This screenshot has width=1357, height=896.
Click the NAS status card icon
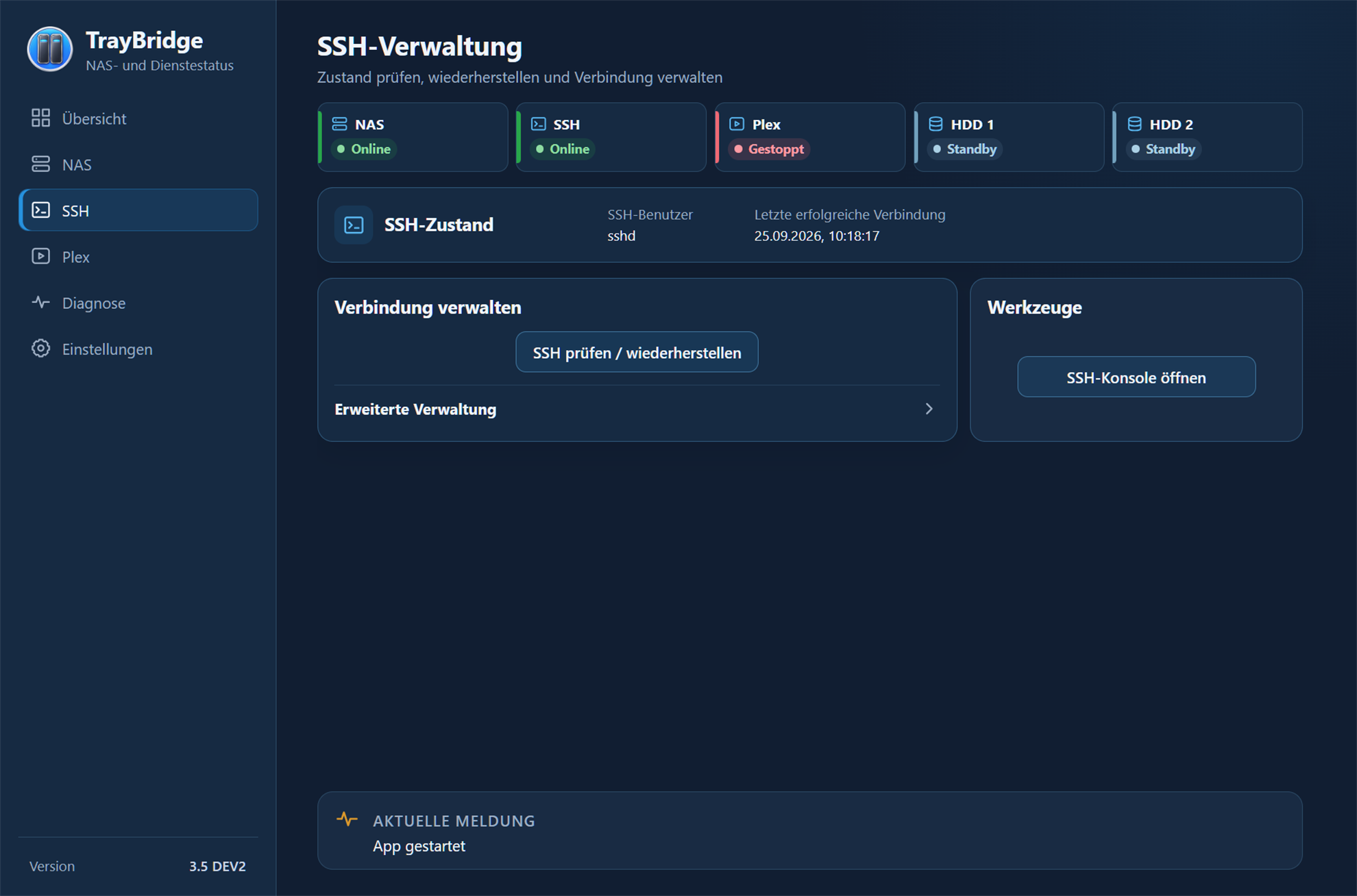coord(339,124)
